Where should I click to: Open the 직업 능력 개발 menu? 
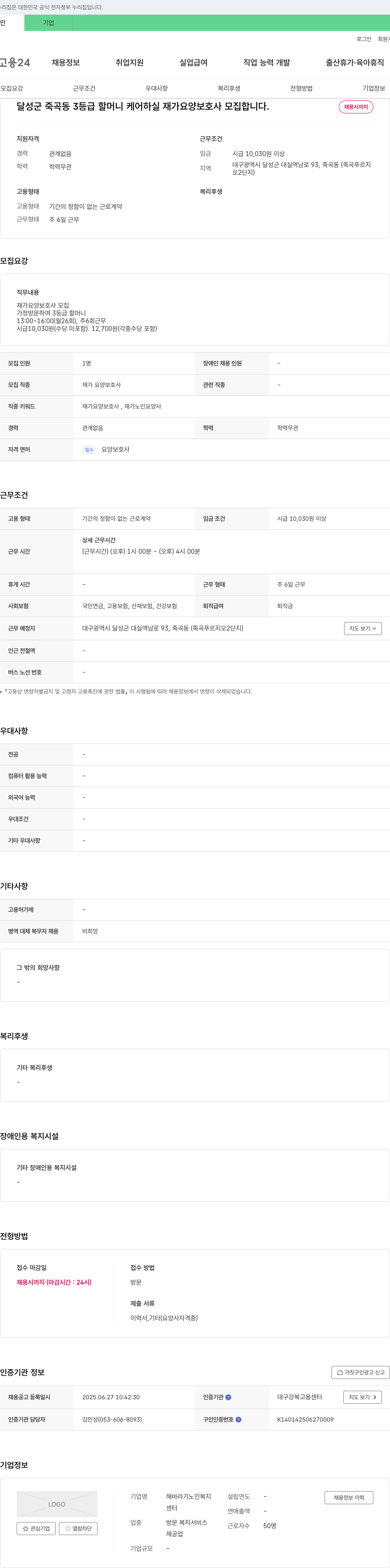(266, 63)
